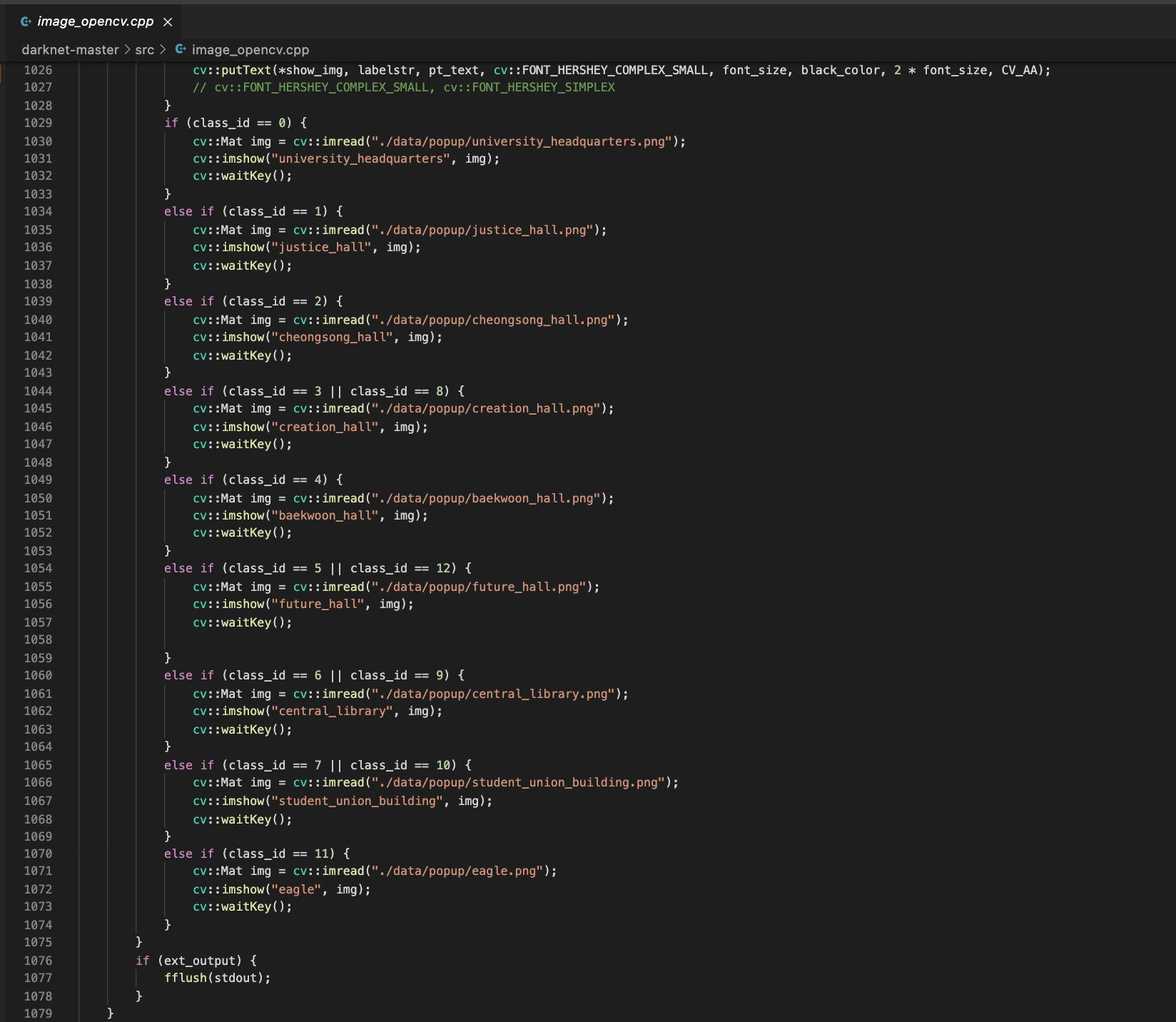The height and width of the screenshot is (1022, 1176).
Task: Click the cheongsong_hall.png path string
Action: 493,320
